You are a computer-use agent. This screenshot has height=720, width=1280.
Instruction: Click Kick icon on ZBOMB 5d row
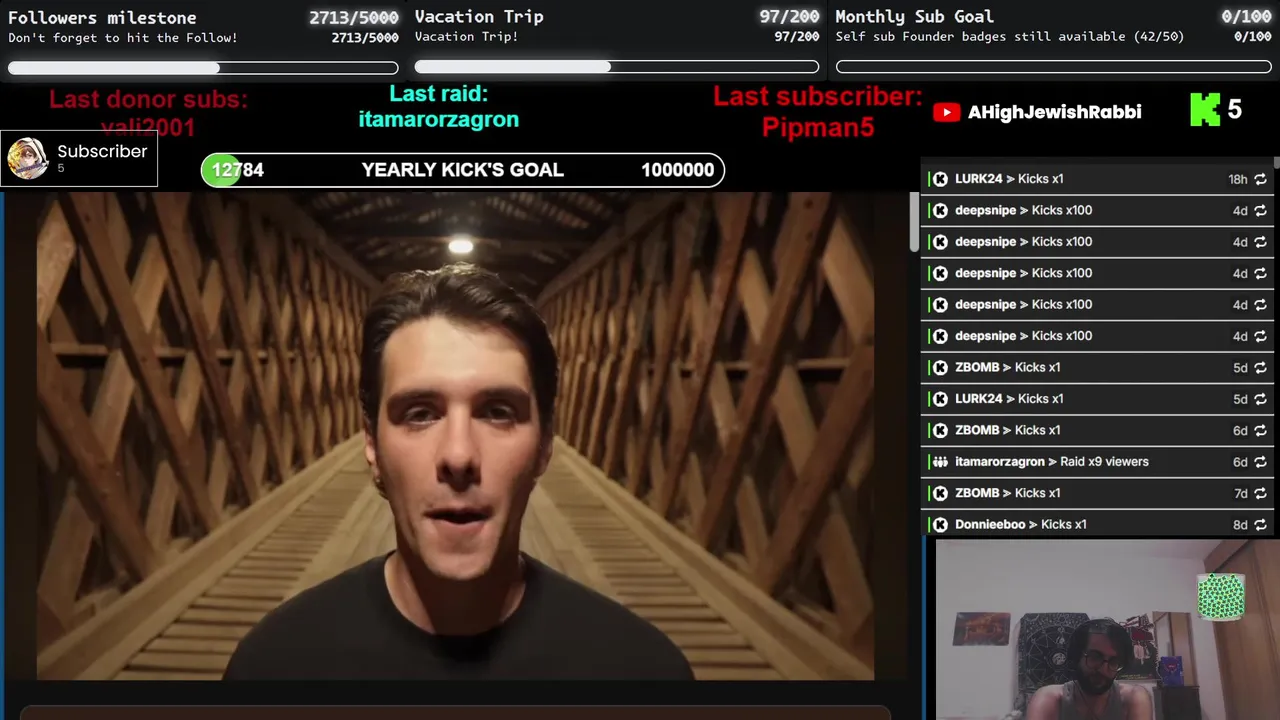940,367
